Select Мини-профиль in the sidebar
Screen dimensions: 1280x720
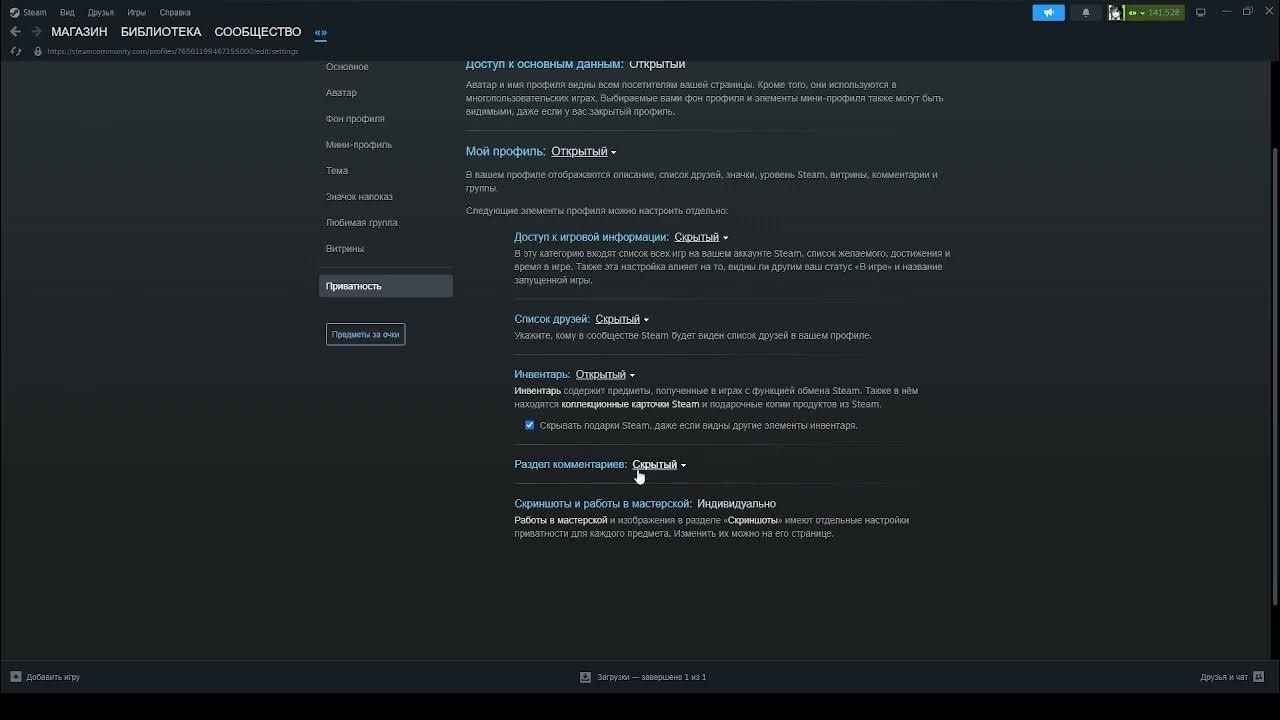(x=359, y=145)
